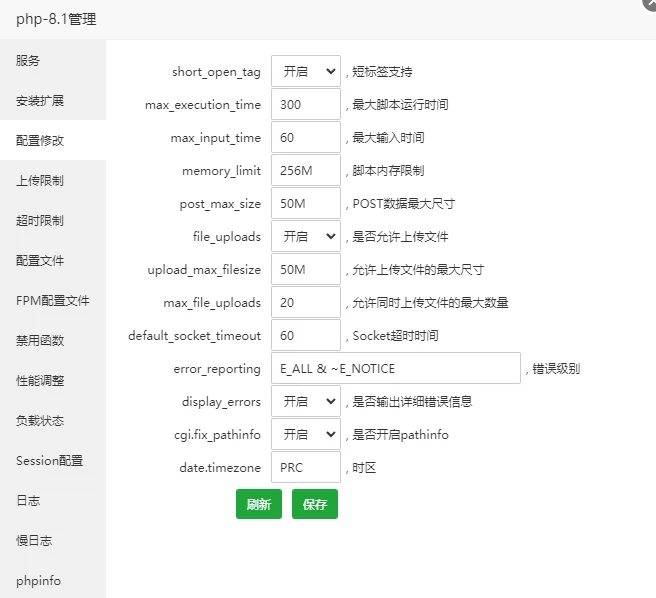Click the php-8.1管理 dialog title

(56, 19)
